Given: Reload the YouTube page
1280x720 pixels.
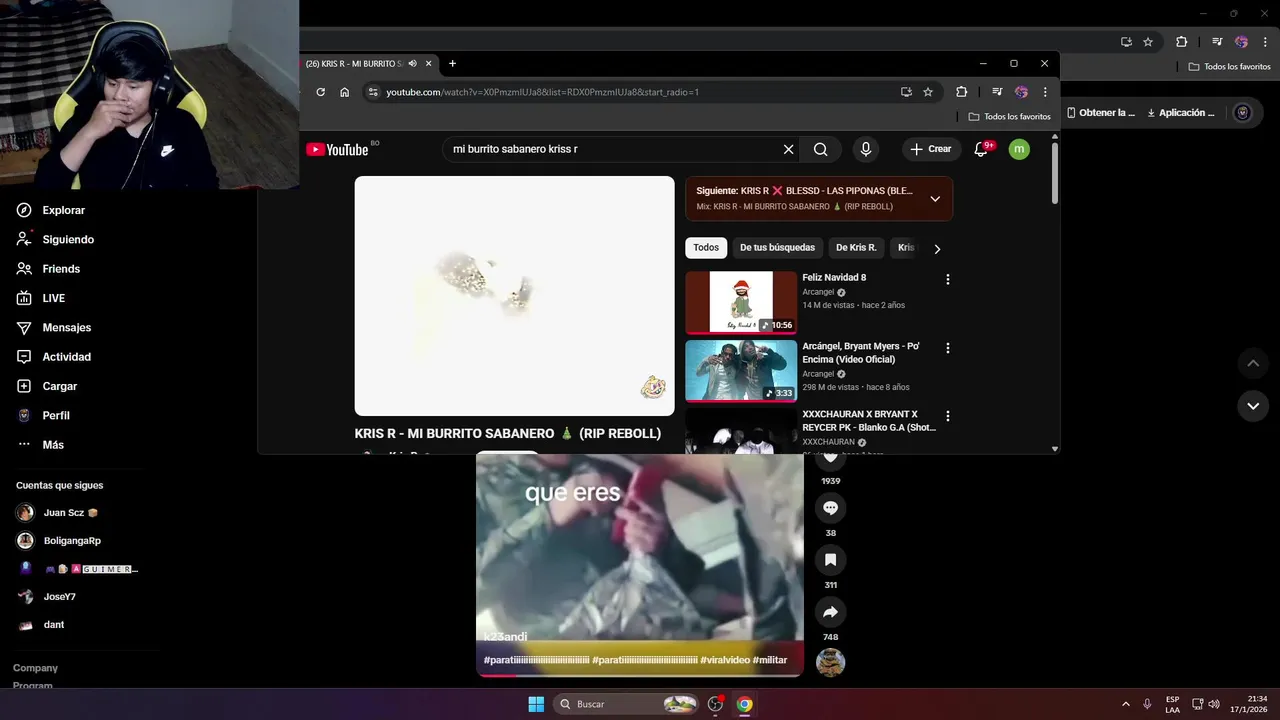Looking at the screenshot, I should pyautogui.click(x=320, y=92).
